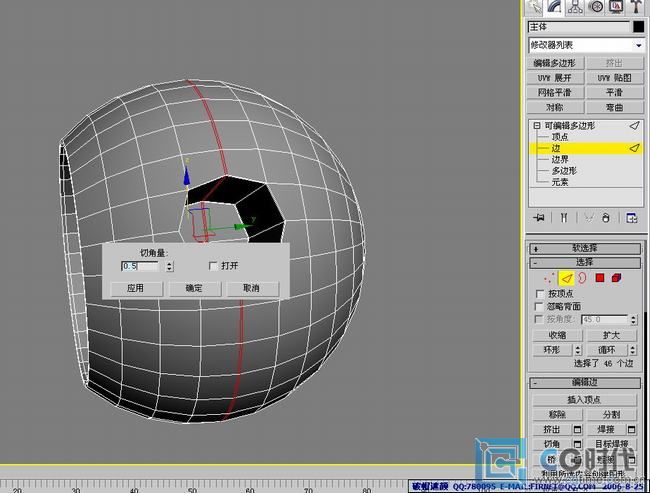Toggle the Pin Stack icon
This screenshot has height=493, width=650.
point(538,217)
